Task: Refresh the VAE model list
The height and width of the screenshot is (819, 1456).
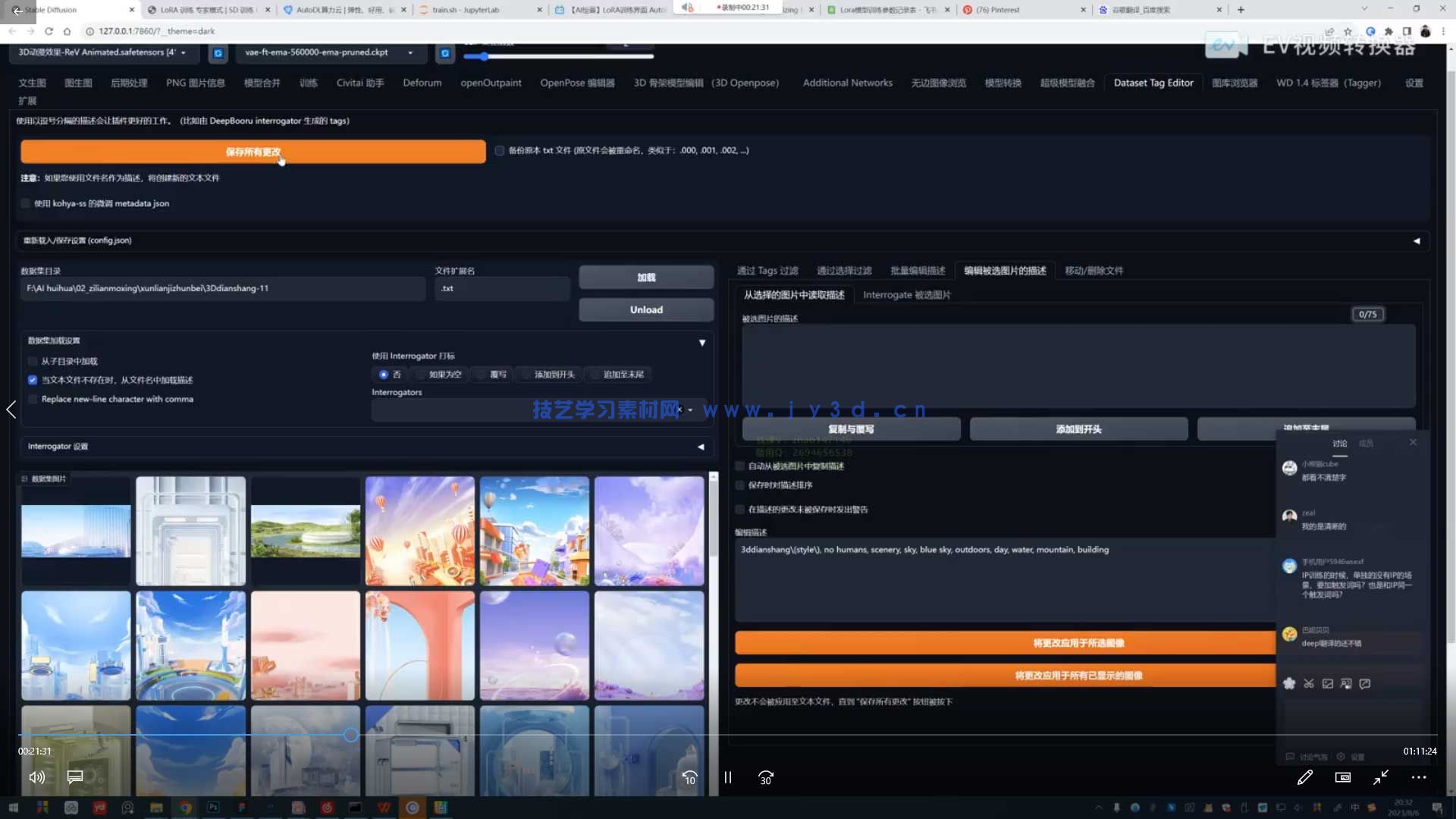Action: point(445,53)
